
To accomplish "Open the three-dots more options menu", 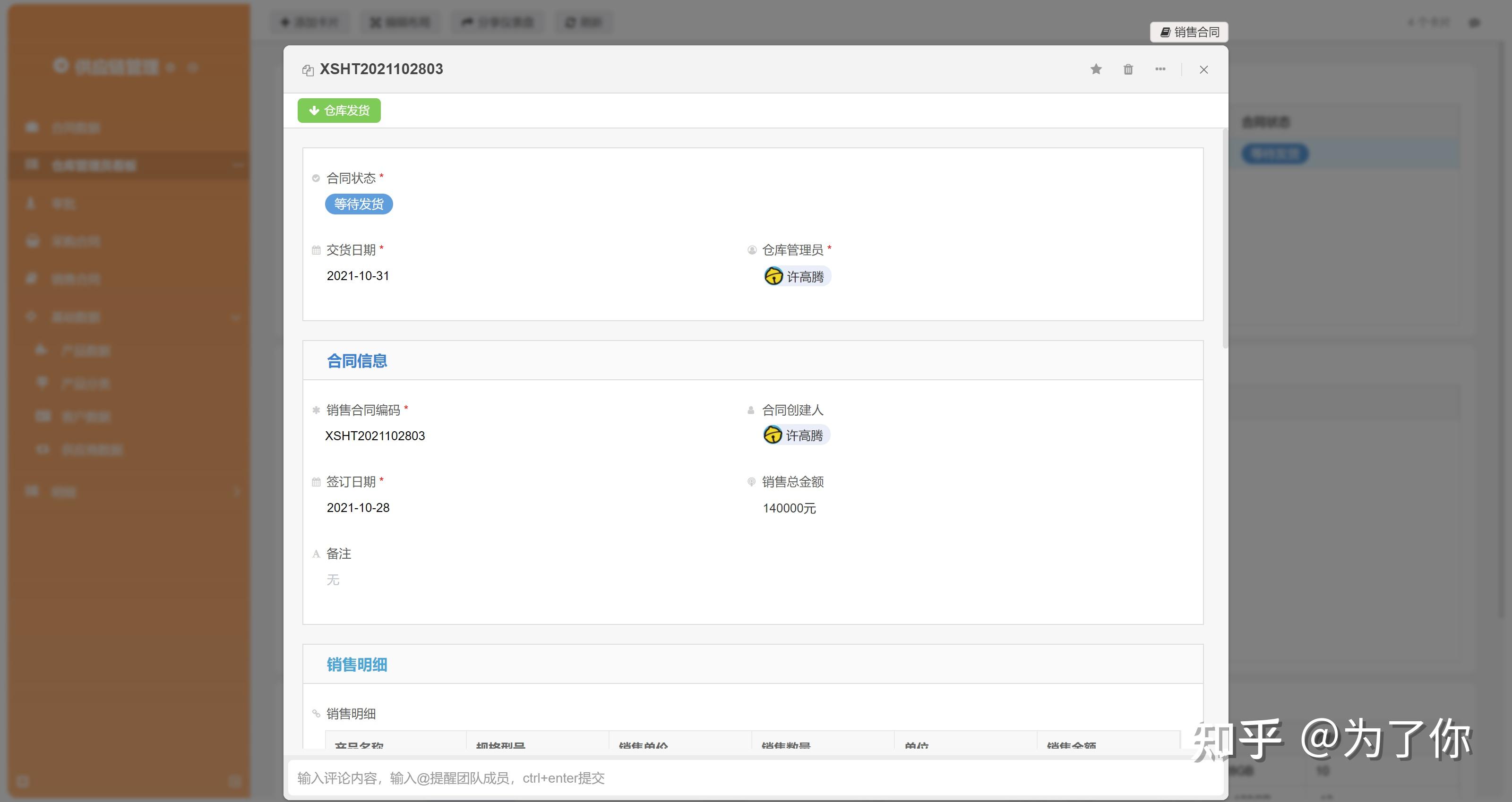I will pyautogui.click(x=1160, y=69).
